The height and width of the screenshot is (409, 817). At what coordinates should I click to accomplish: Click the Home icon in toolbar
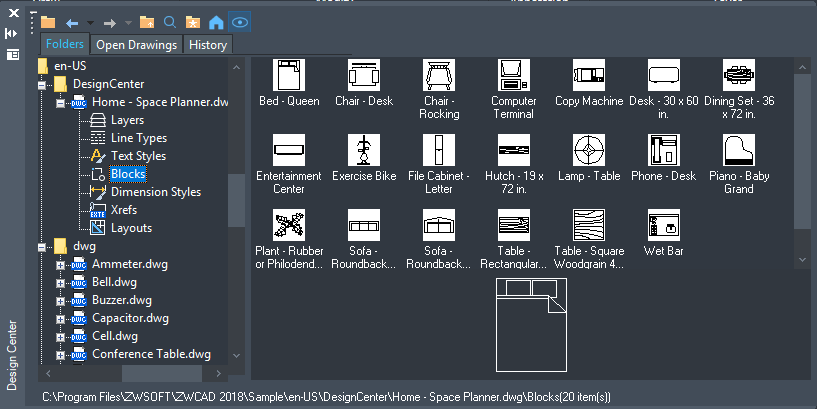click(x=216, y=21)
